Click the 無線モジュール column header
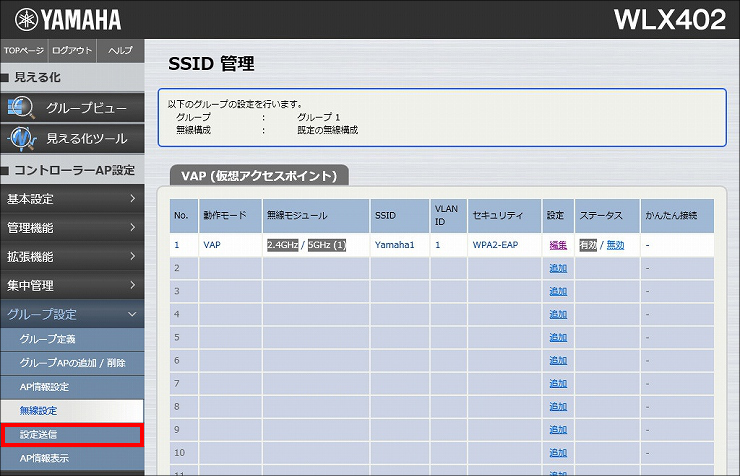 [x=316, y=216]
